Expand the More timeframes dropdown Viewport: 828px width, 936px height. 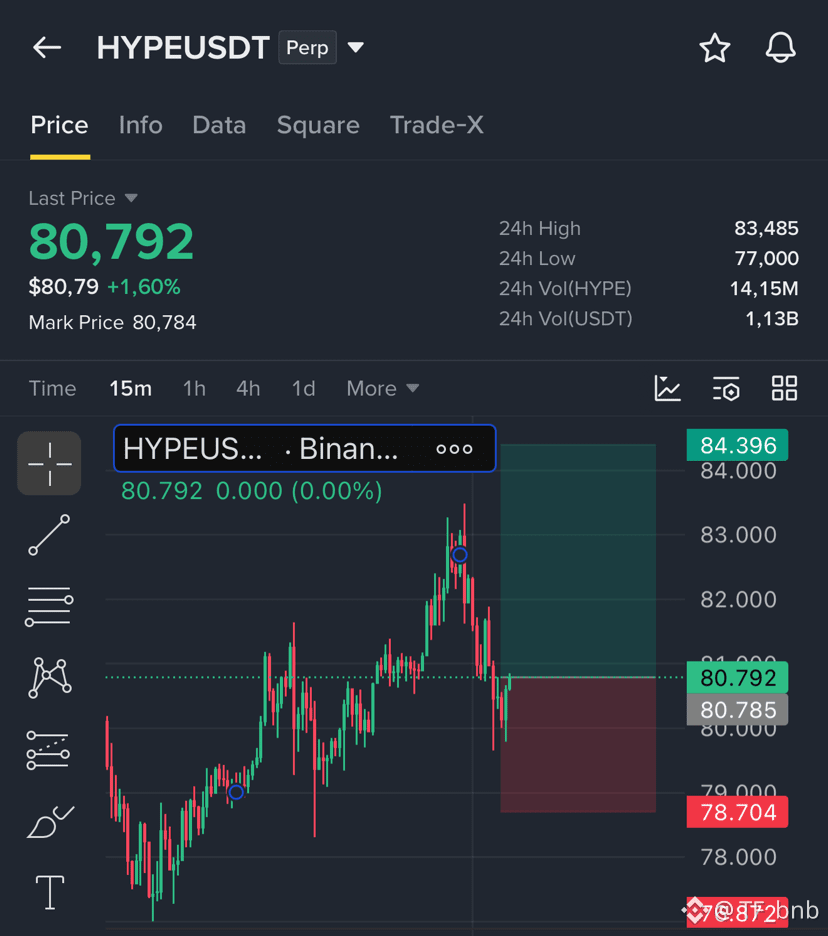pos(383,389)
